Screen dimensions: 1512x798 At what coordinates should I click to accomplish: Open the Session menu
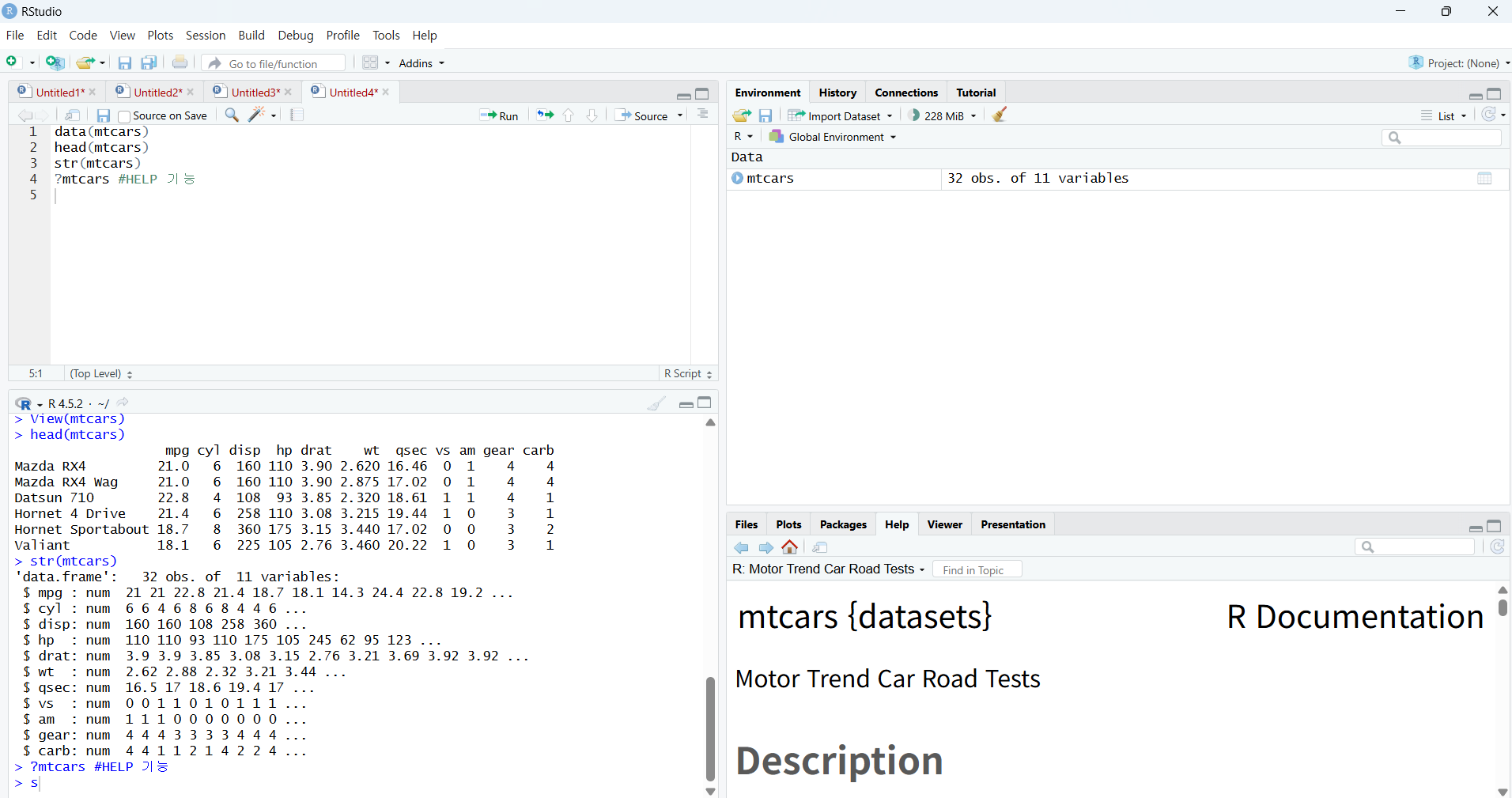[x=206, y=36]
